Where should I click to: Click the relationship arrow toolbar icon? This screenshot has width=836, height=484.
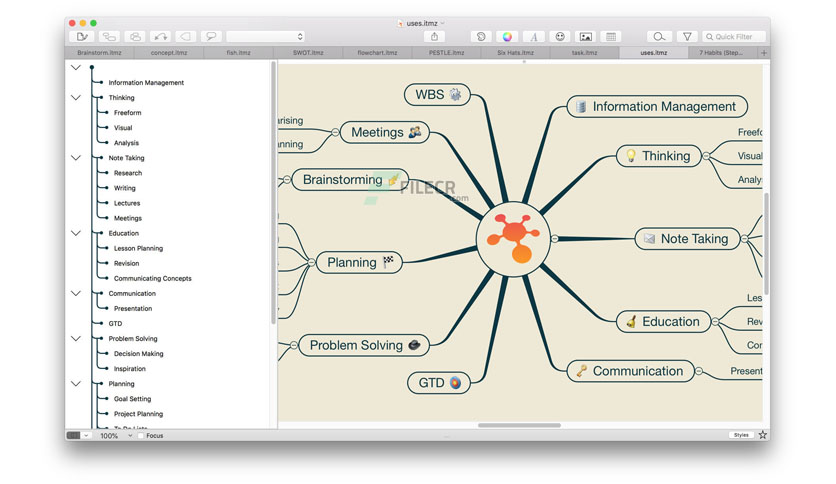tap(160, 36)
